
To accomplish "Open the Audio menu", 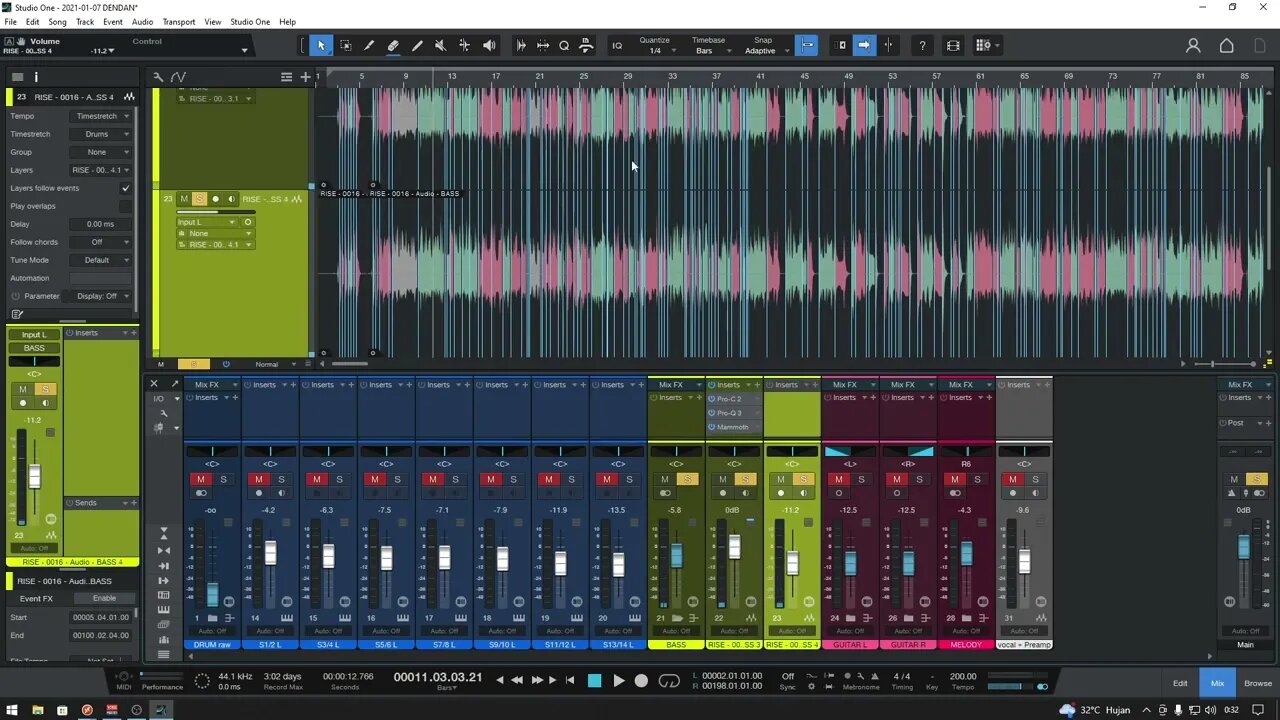I will [x=142, y=22].
